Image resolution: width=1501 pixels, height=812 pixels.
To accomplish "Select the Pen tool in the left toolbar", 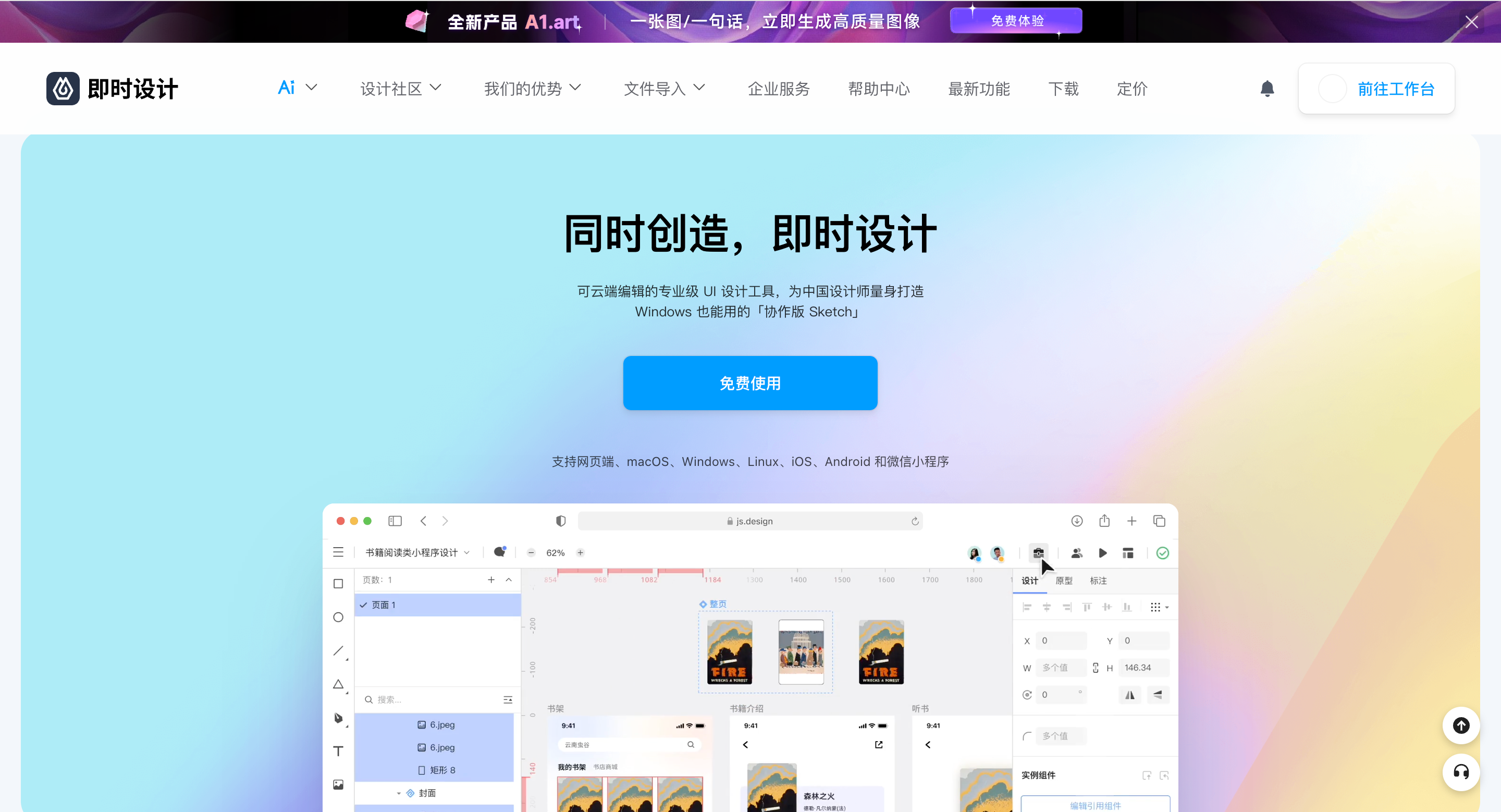I will tap(338, 718).
